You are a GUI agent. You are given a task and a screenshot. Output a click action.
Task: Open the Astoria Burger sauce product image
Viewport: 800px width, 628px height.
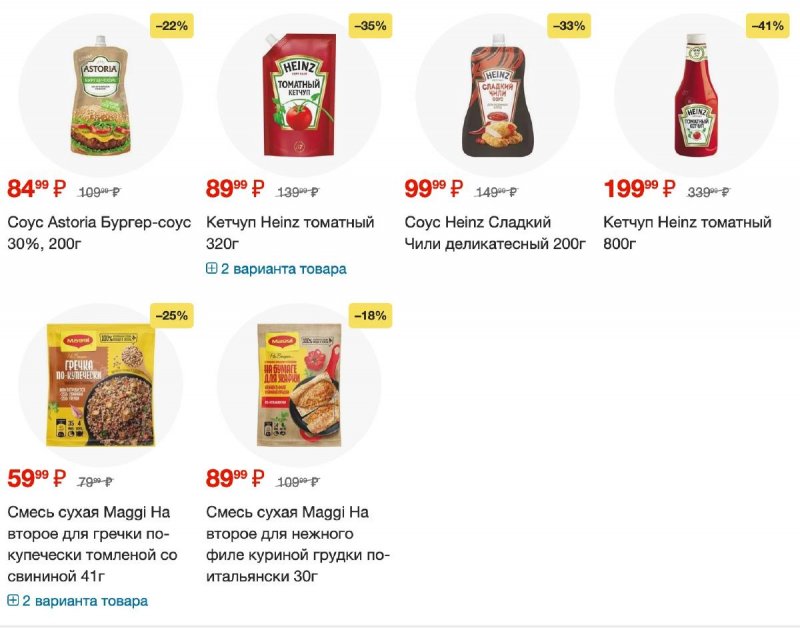coord(101,95)
